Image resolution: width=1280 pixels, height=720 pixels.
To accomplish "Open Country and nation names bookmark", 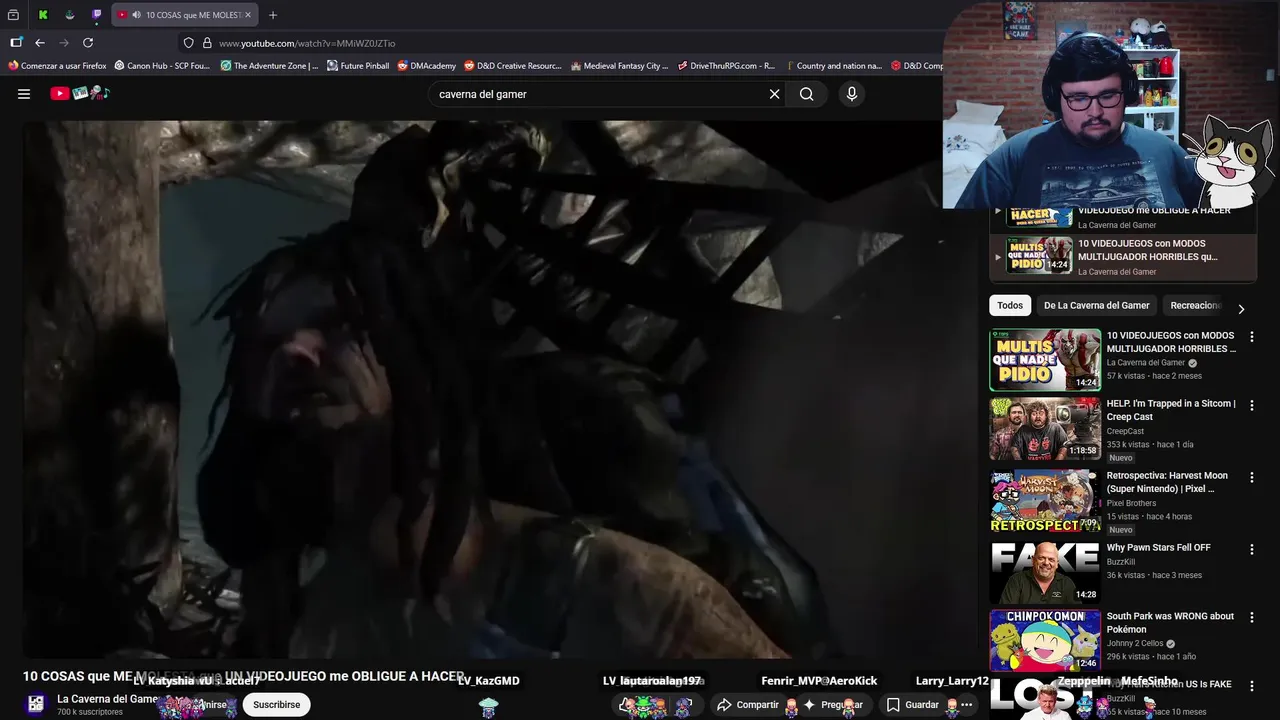I will (x=833, y=66).
